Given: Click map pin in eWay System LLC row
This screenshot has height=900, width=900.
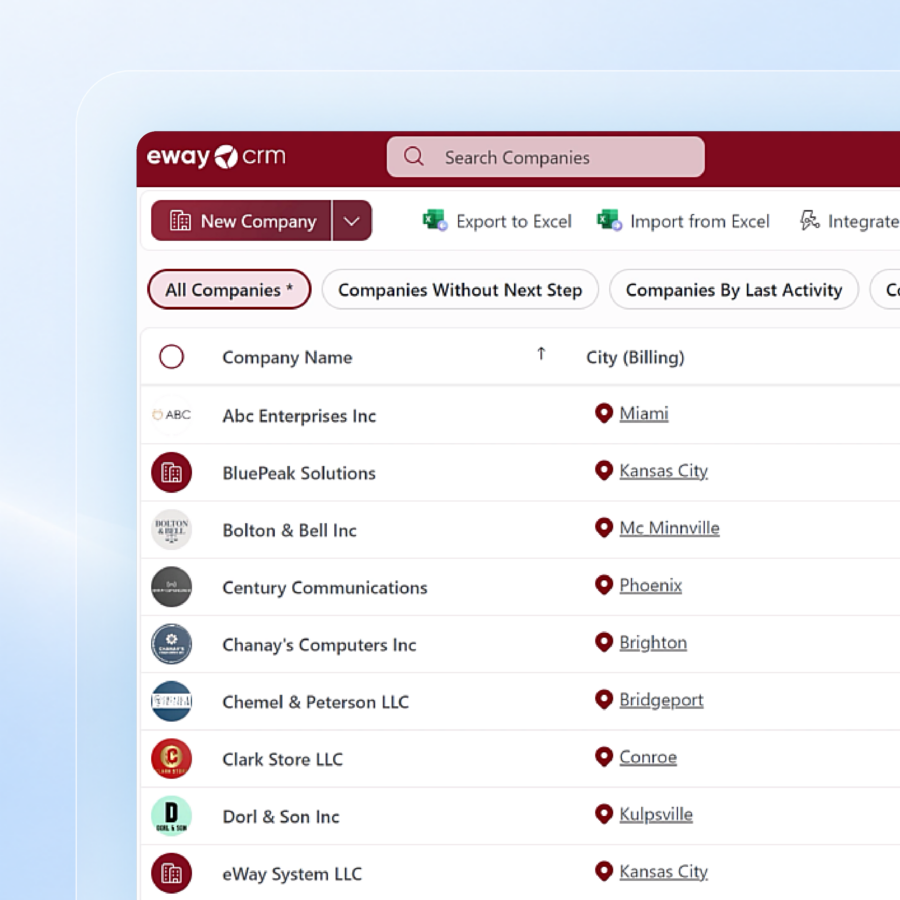Looking at the screenshot, I should [x=603, y=871].
